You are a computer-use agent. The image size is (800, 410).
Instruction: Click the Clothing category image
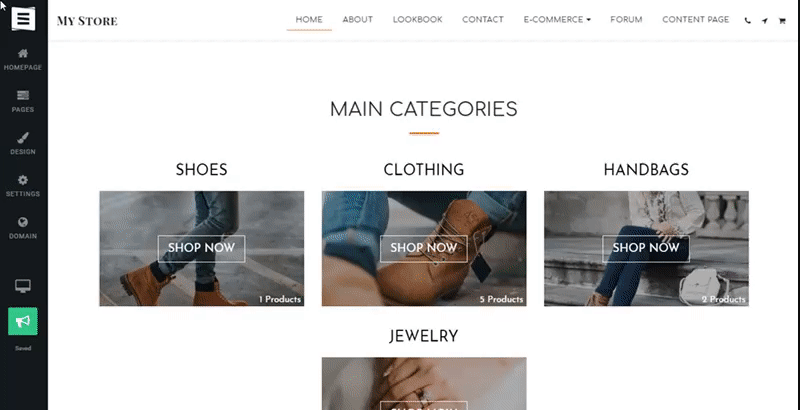(x=424, y=249)
